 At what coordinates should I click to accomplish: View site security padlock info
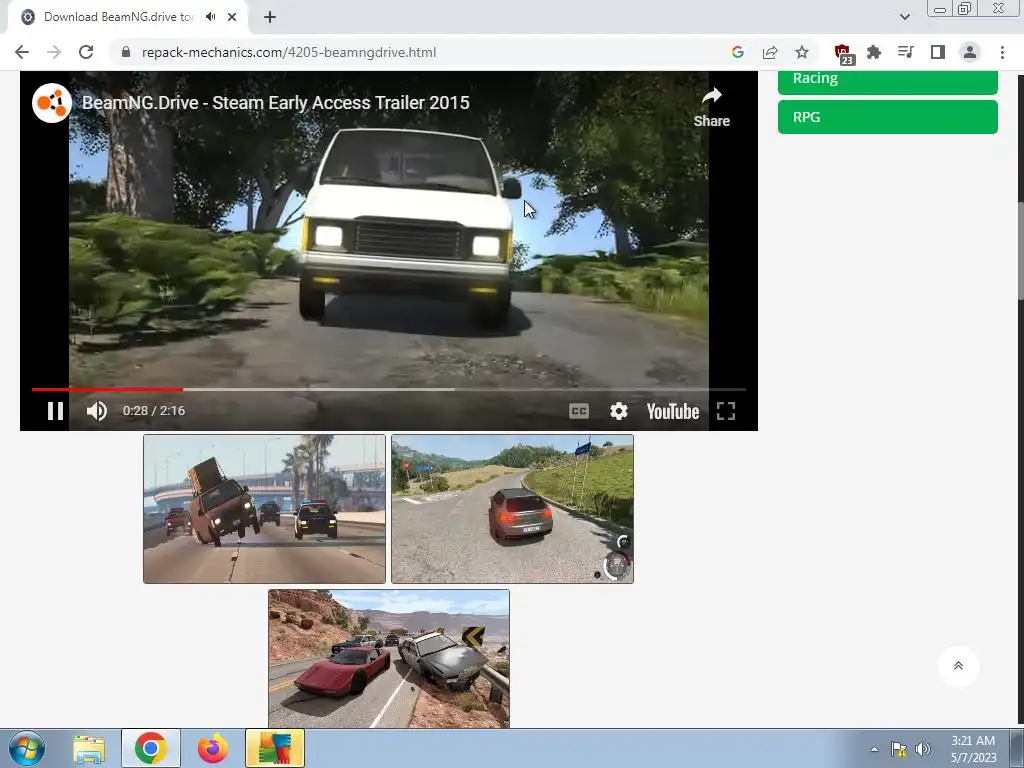pos(126,52)
